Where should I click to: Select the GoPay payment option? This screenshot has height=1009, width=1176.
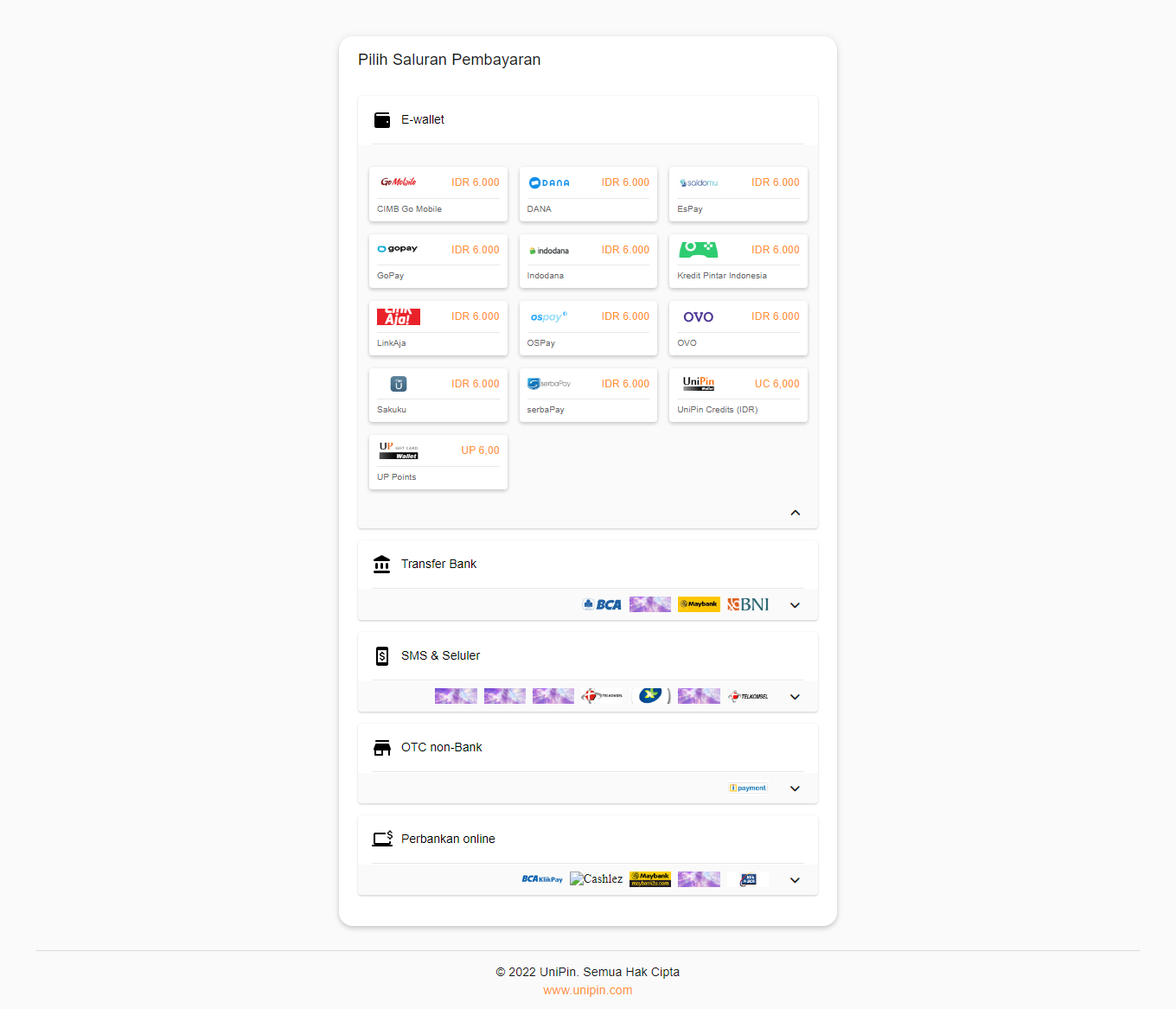(438, 261)
